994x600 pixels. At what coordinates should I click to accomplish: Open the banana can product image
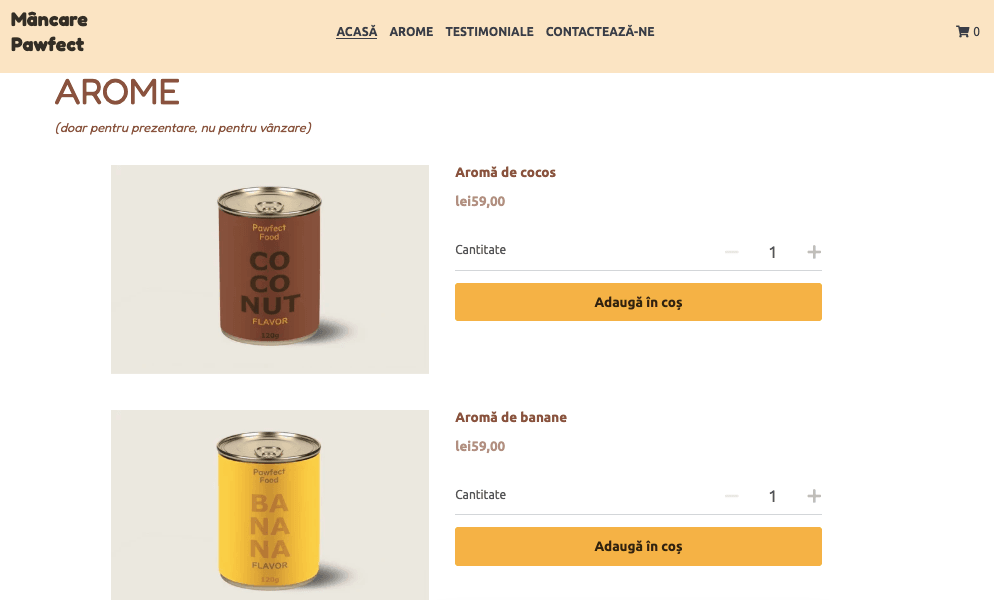pyautogui.click(x=270, y=505)
